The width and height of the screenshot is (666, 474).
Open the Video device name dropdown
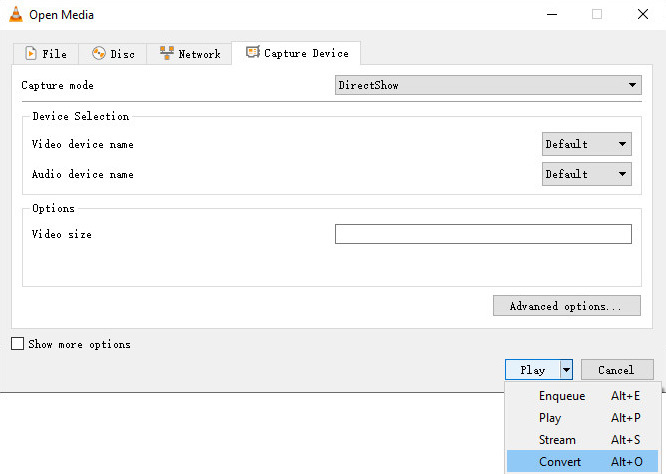(x=587, y=144)
